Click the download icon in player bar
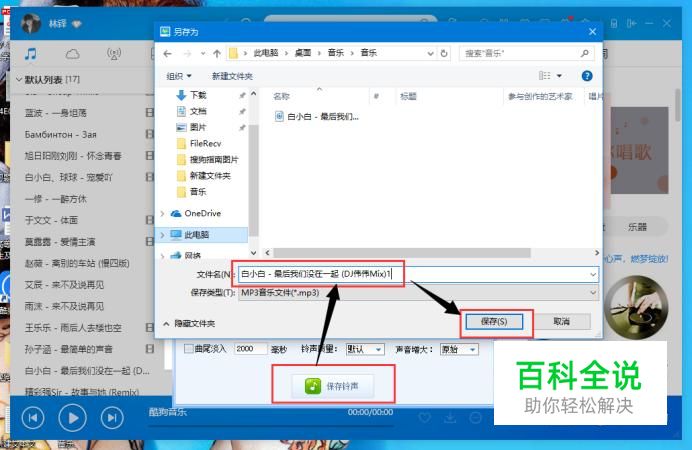Screen dimensions: 692x450 pyautogui.click(x=450, y=417)
